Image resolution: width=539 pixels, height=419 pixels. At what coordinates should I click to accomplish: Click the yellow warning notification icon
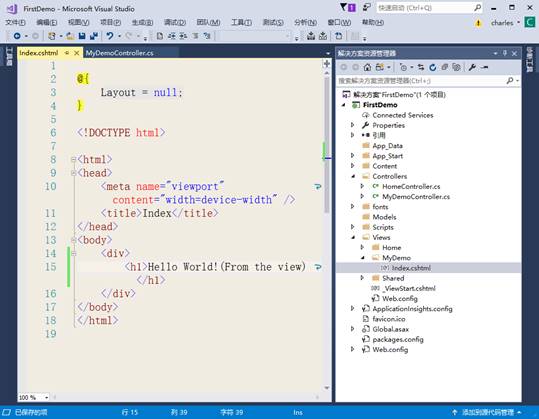pos(478,23)
